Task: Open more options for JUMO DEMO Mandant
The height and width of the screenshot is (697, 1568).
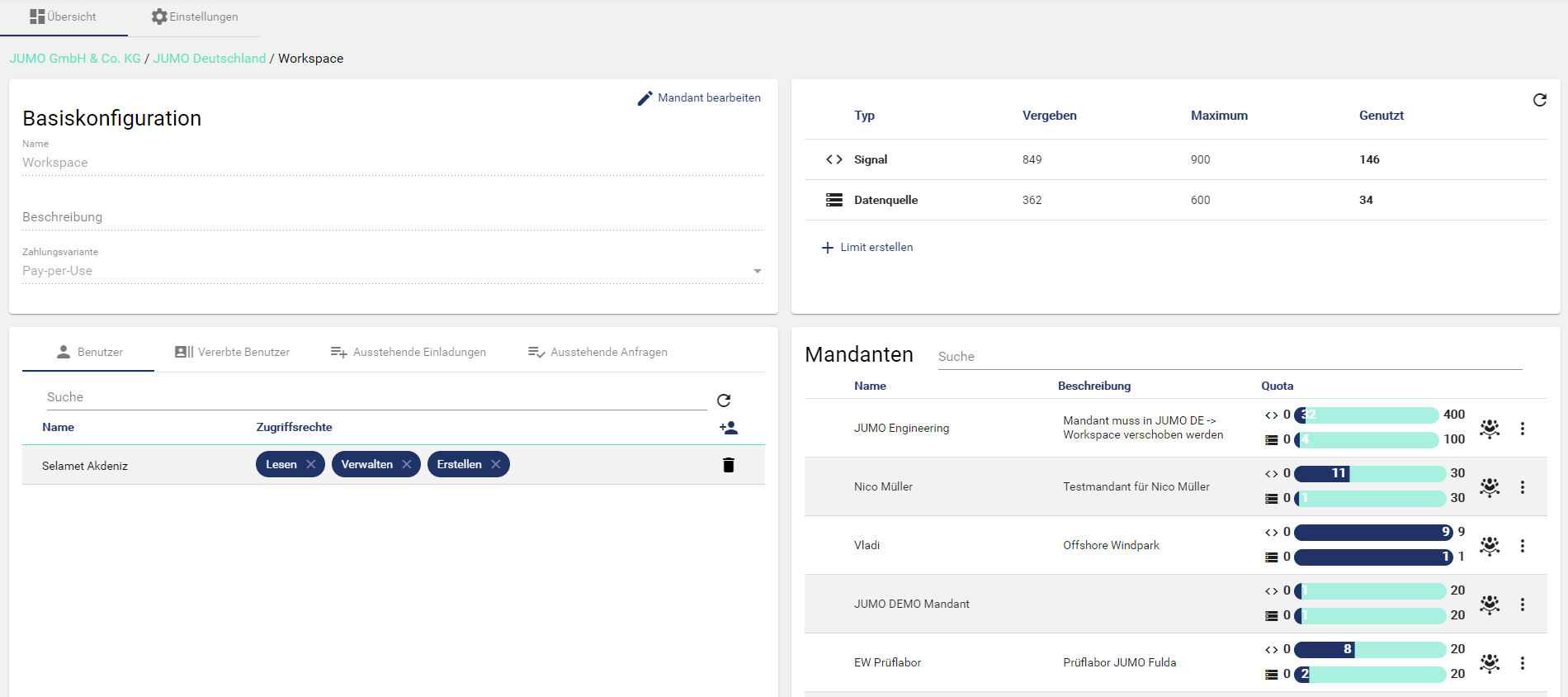Action: click(x=1523, y=605)
